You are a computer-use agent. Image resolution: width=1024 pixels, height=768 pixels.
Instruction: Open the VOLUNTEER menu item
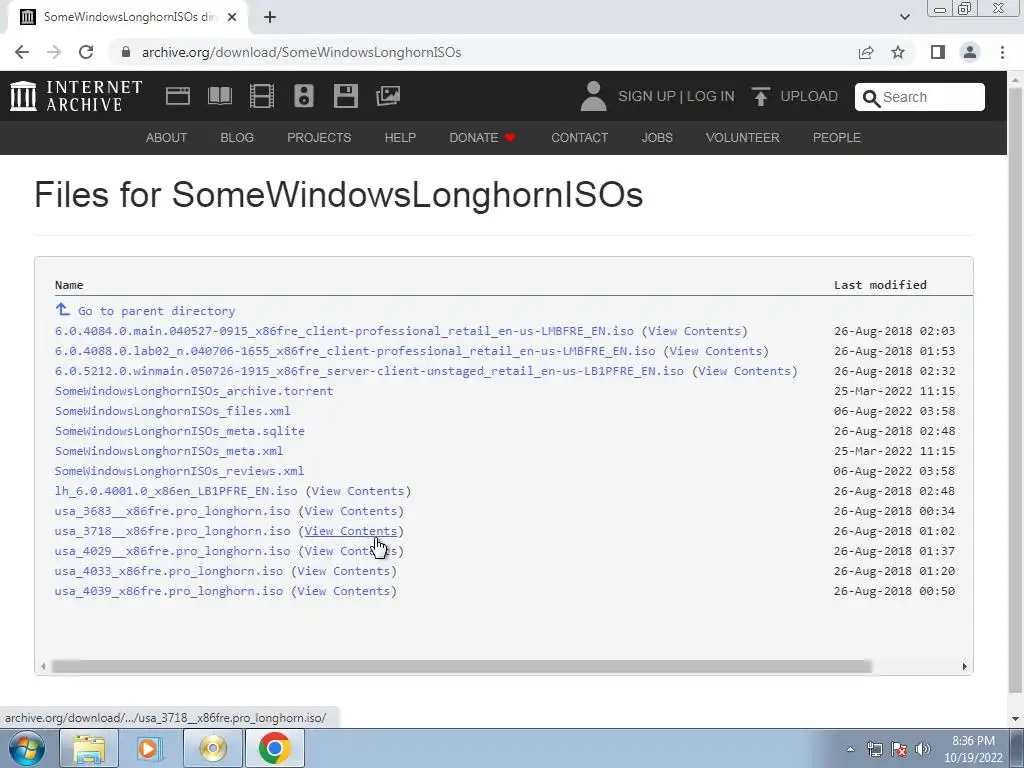click(x=743, y=138)
